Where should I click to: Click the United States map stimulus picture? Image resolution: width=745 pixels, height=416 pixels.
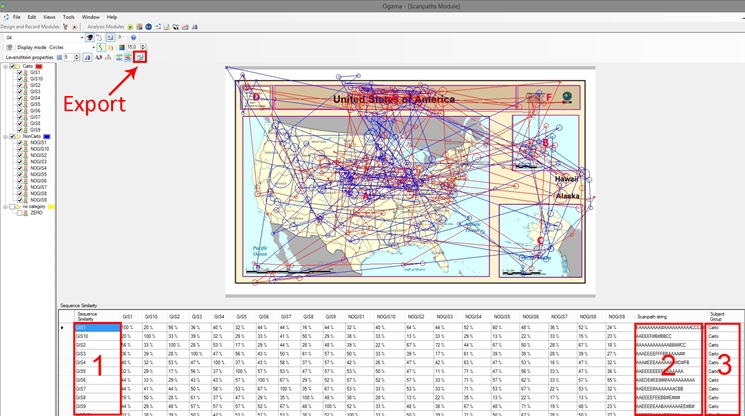(x=410, y=182)
